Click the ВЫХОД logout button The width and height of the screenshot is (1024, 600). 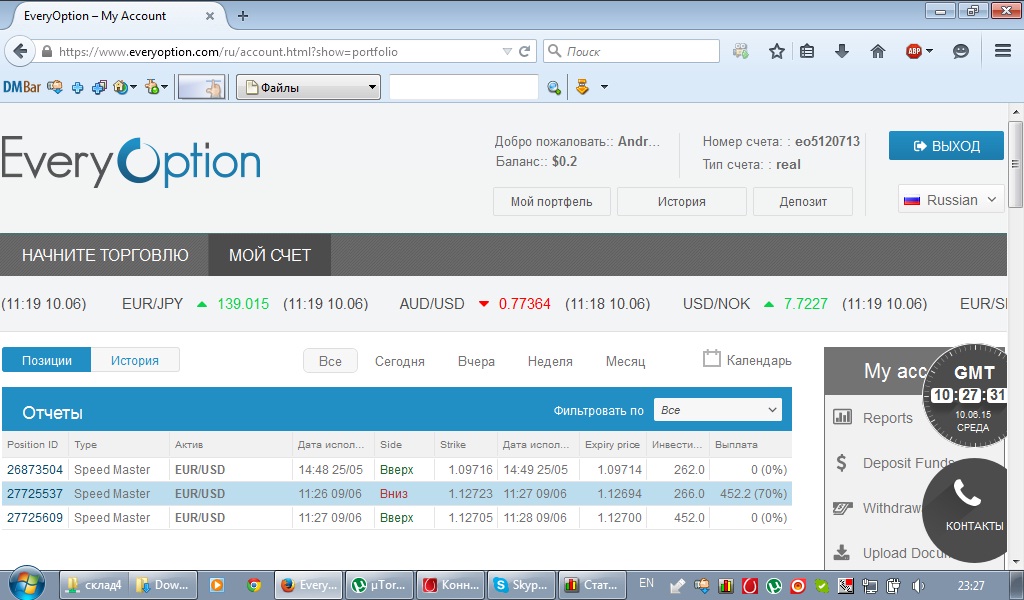pyautogui.click(x=945, y=146)
